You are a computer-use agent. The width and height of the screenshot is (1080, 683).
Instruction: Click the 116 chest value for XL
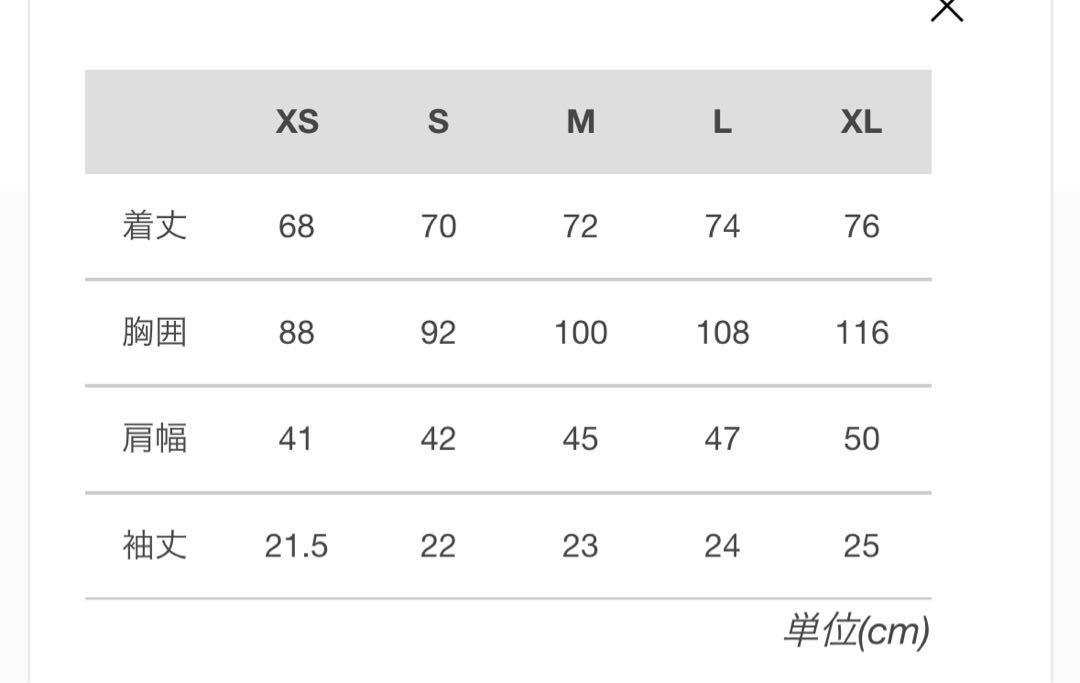pyautogui.click(x=862, y=333)
